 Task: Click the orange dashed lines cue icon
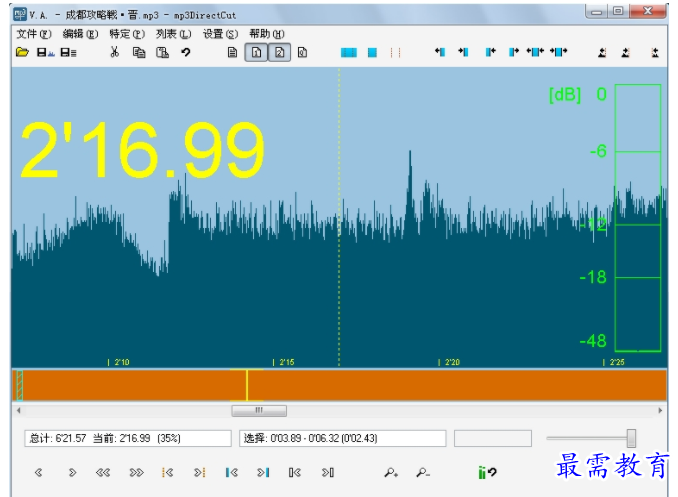(x=395, y=52)
